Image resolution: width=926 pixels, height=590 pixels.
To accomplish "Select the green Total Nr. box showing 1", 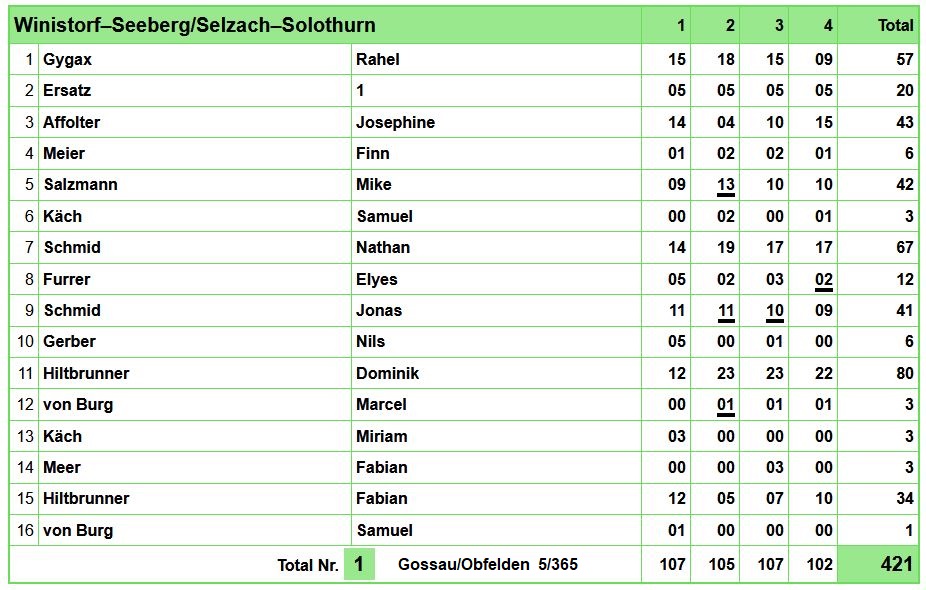I will [359, 564].
